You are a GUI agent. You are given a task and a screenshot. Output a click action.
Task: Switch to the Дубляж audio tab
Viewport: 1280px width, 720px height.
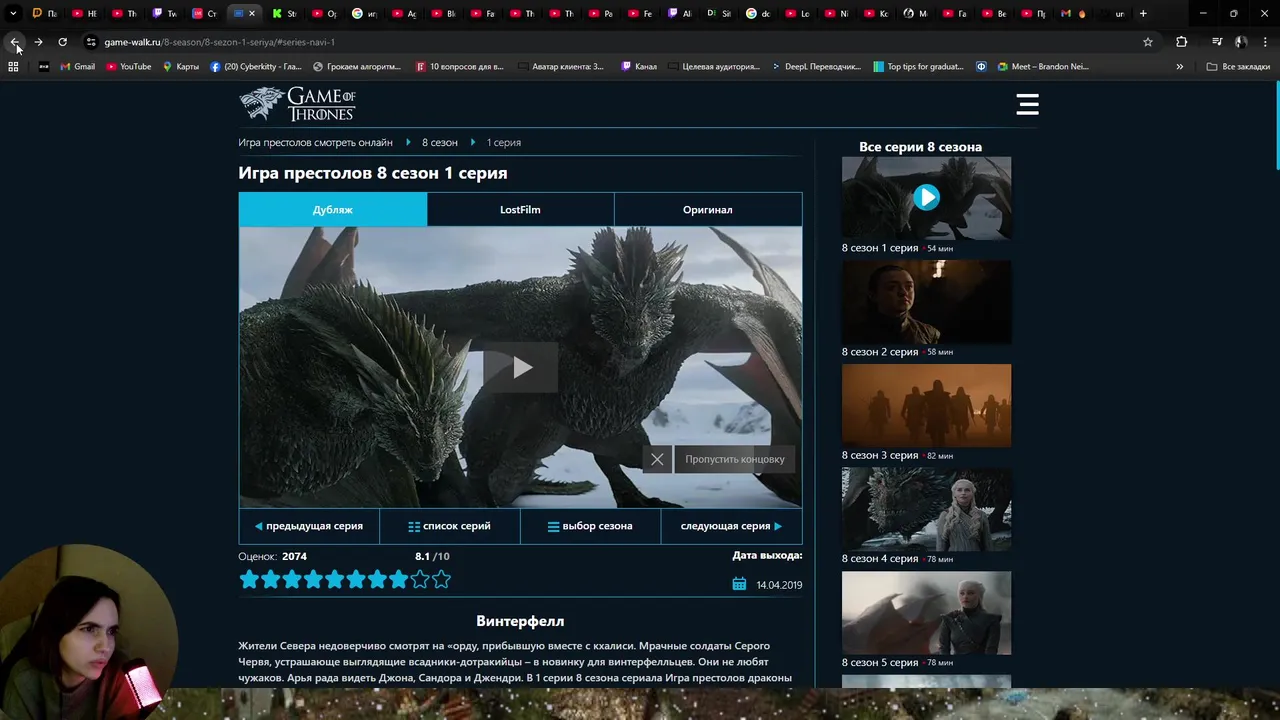(333, 210)
